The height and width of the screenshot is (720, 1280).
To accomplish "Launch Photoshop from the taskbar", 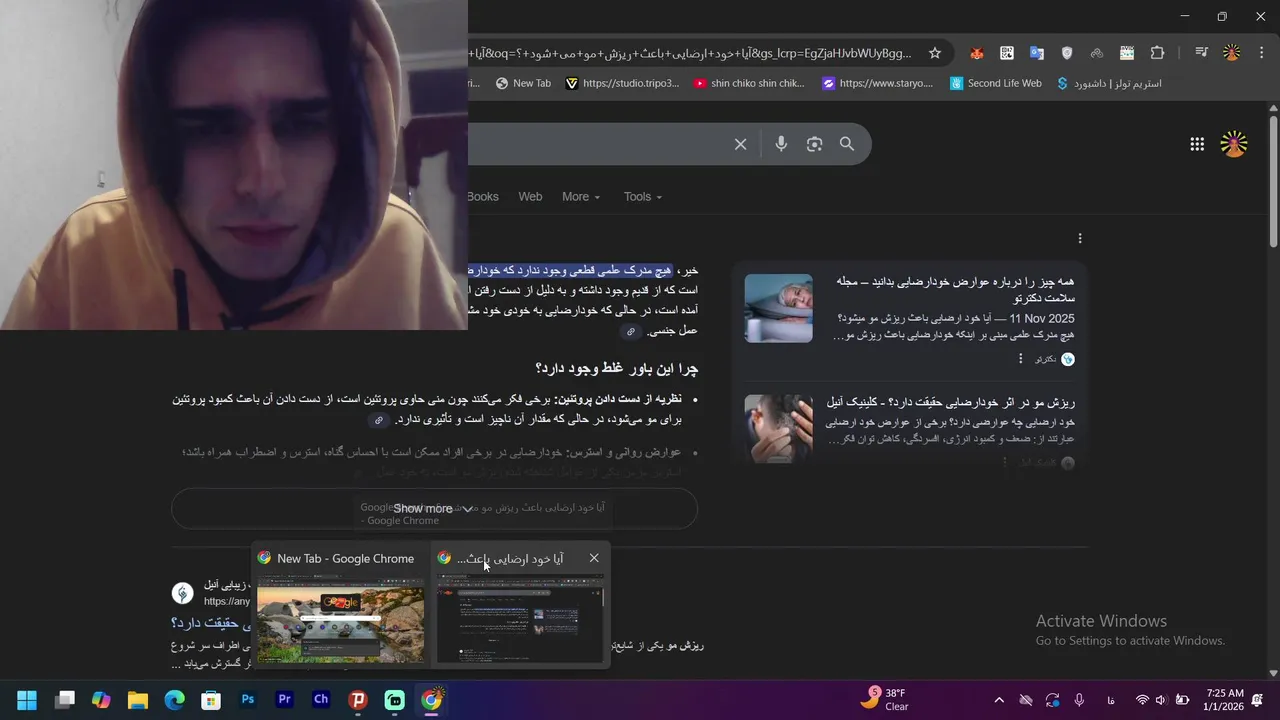I will (248, 700).
